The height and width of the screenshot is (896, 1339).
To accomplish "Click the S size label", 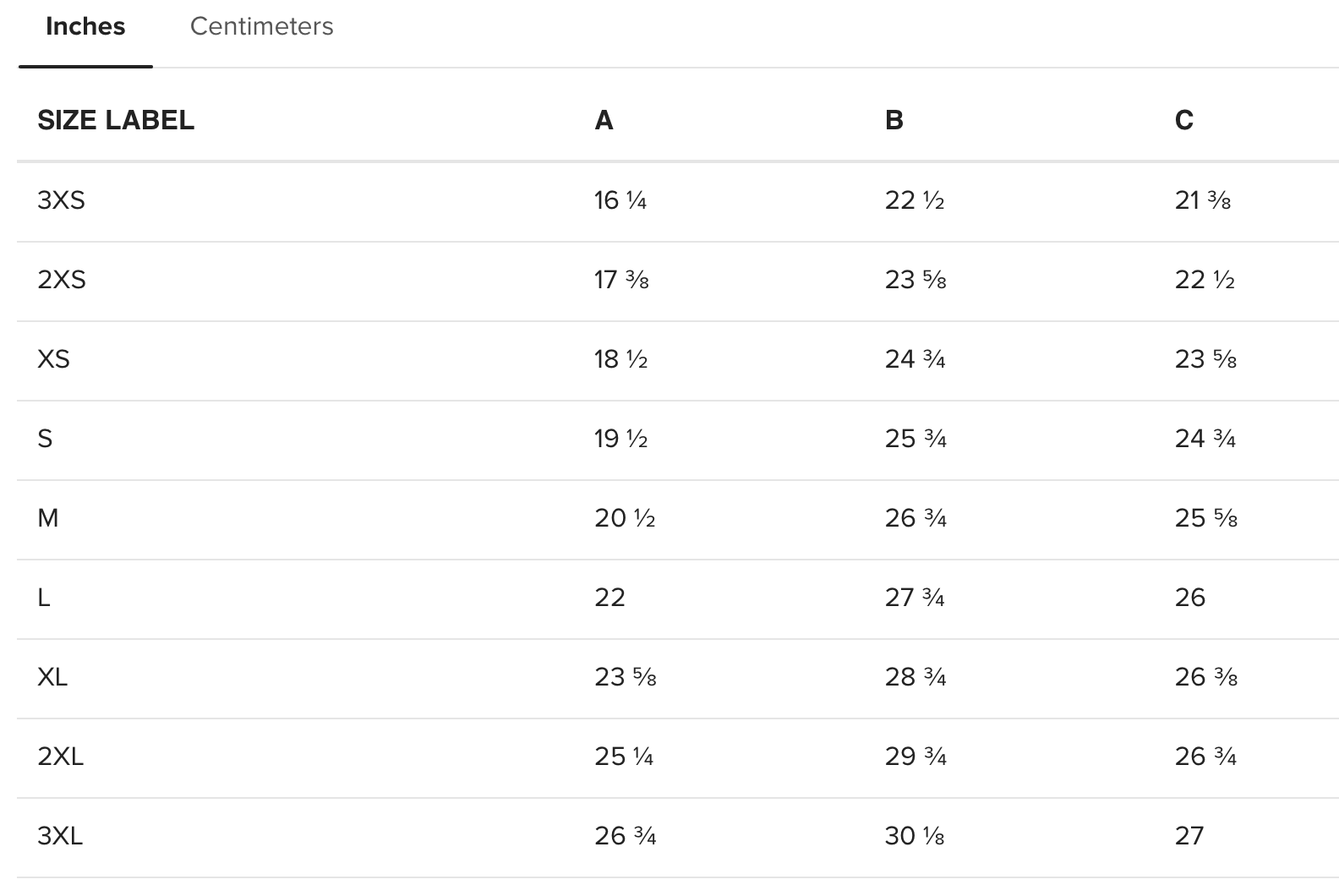I will (x=45, y=439).
